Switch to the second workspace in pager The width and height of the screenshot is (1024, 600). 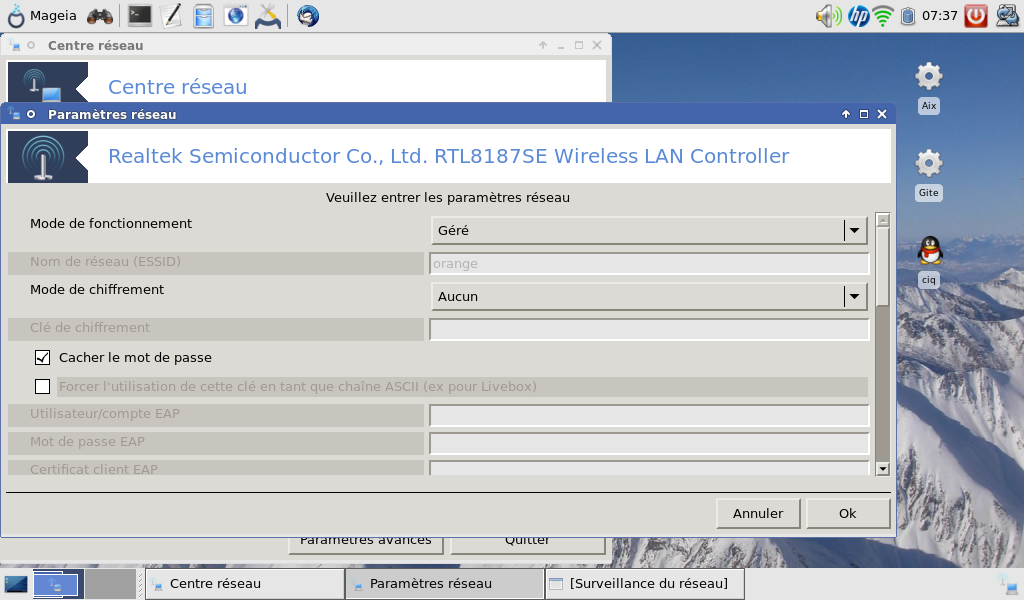[x=110, y=584]
